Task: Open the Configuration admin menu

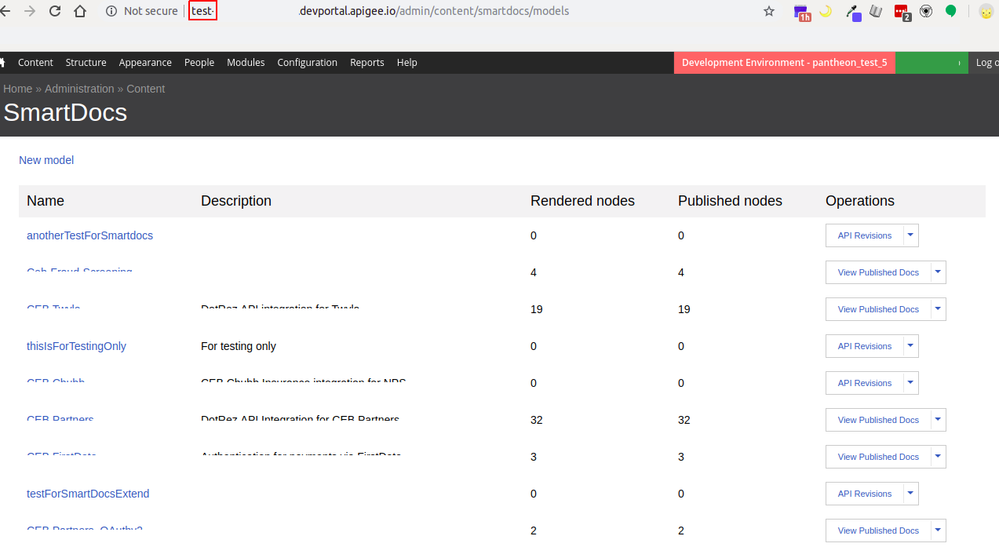Action: pyautogui.click(x=307, y=62)
